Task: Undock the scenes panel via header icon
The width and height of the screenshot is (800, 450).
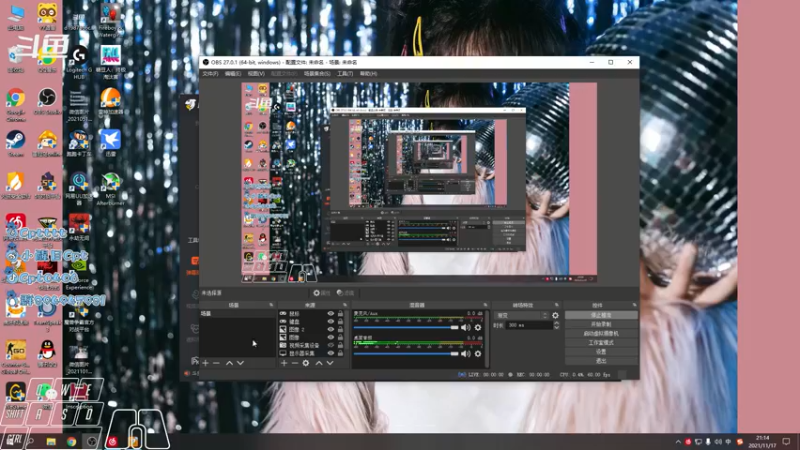Action: tap(271, 305)
